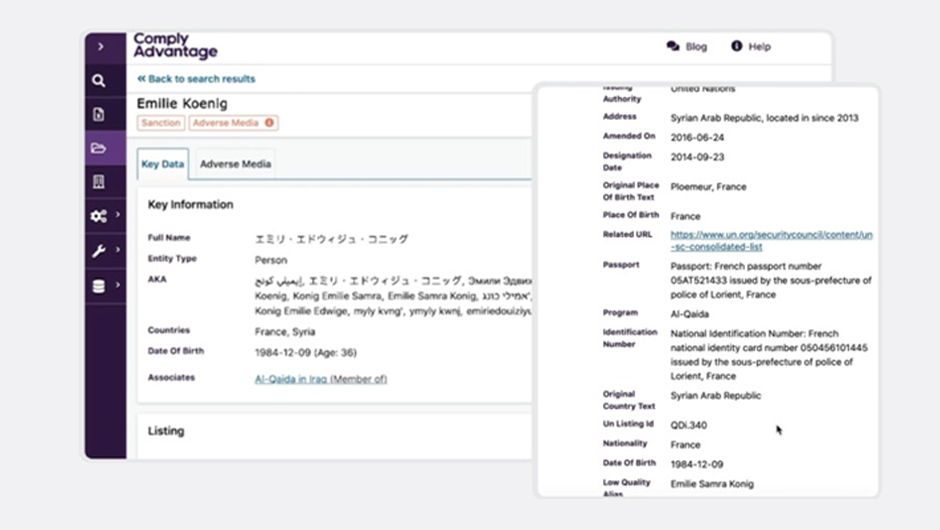Switch to the Key Data tab
The image size is (940, 530).
click(162, 164)
